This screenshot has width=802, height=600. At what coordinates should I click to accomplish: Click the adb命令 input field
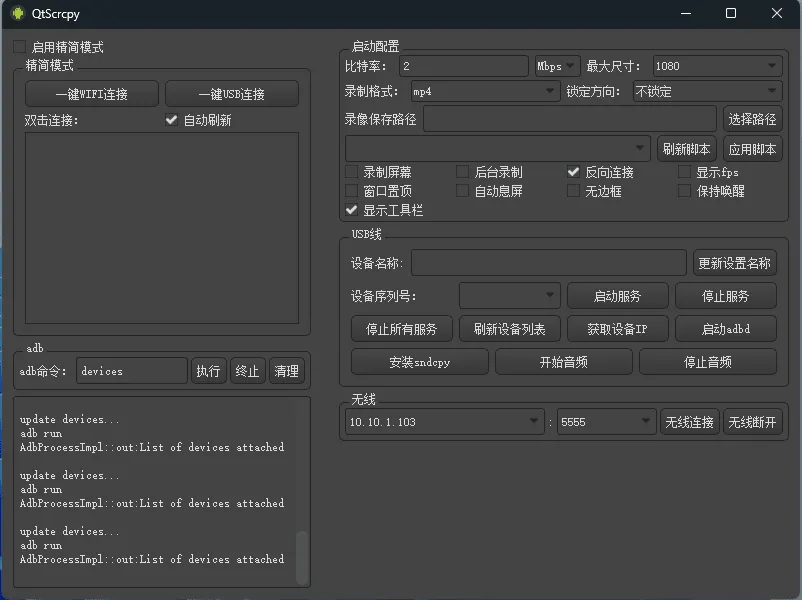[131, 371]
